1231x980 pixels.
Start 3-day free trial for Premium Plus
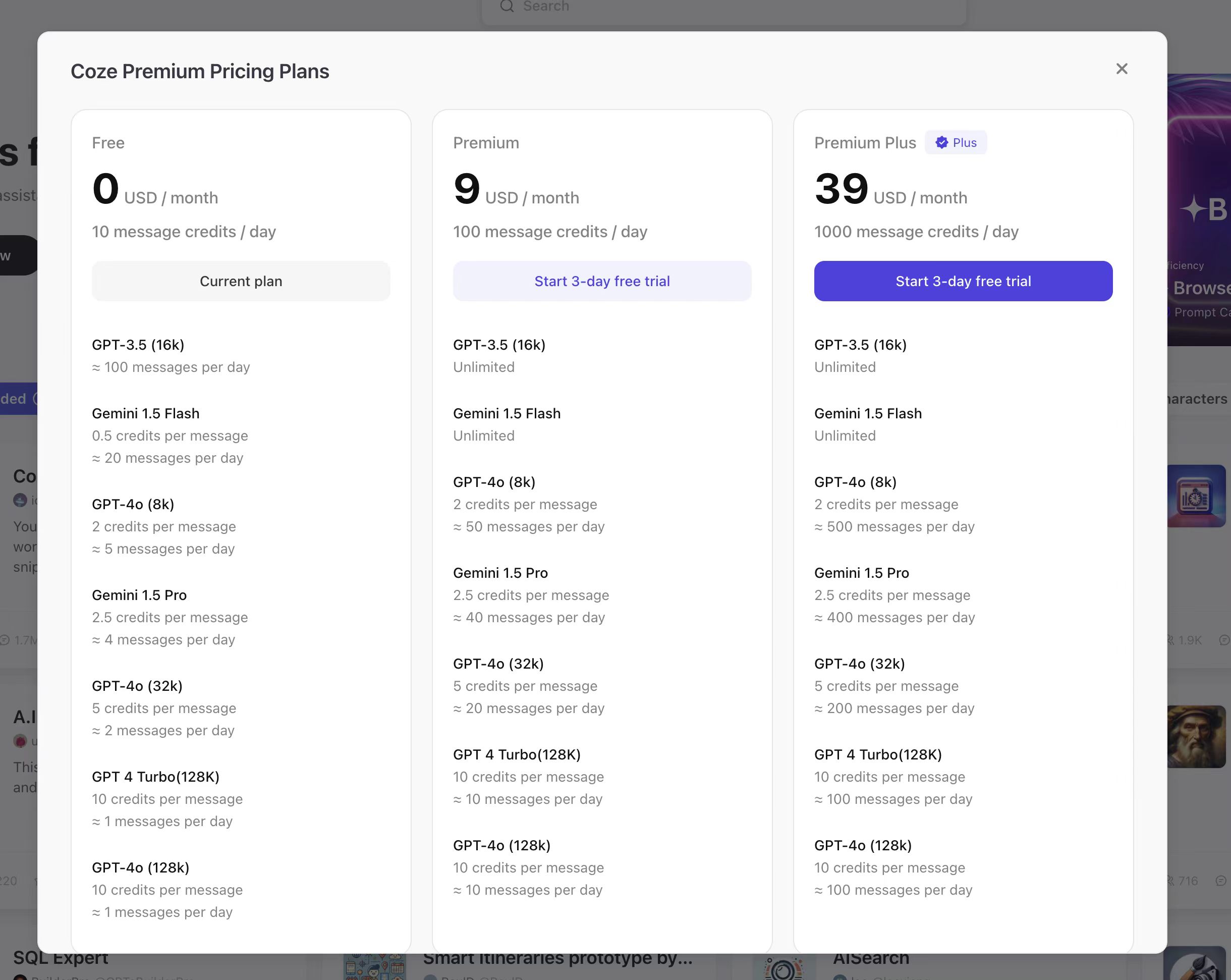963,281
